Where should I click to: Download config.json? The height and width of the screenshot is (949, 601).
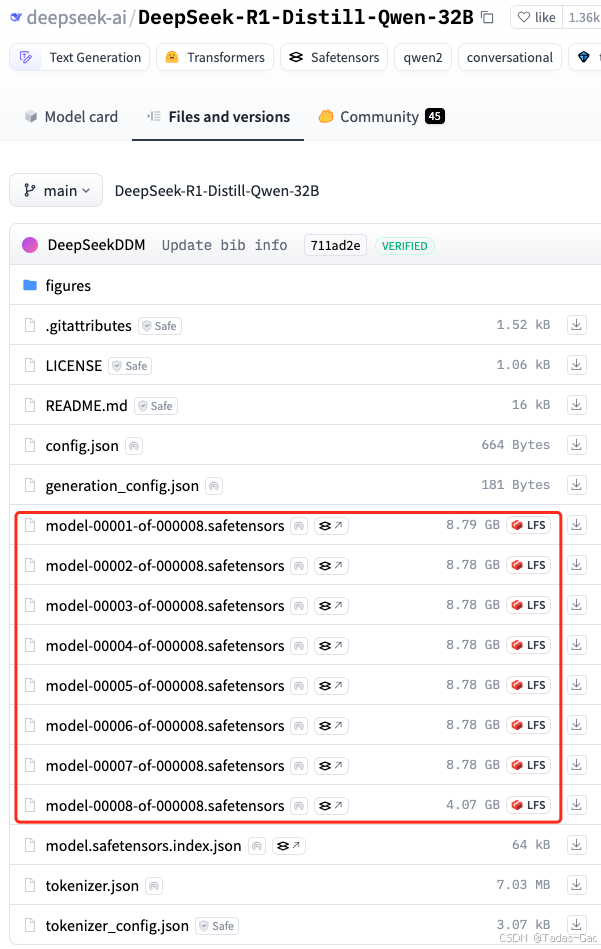[x=577, y=445]
